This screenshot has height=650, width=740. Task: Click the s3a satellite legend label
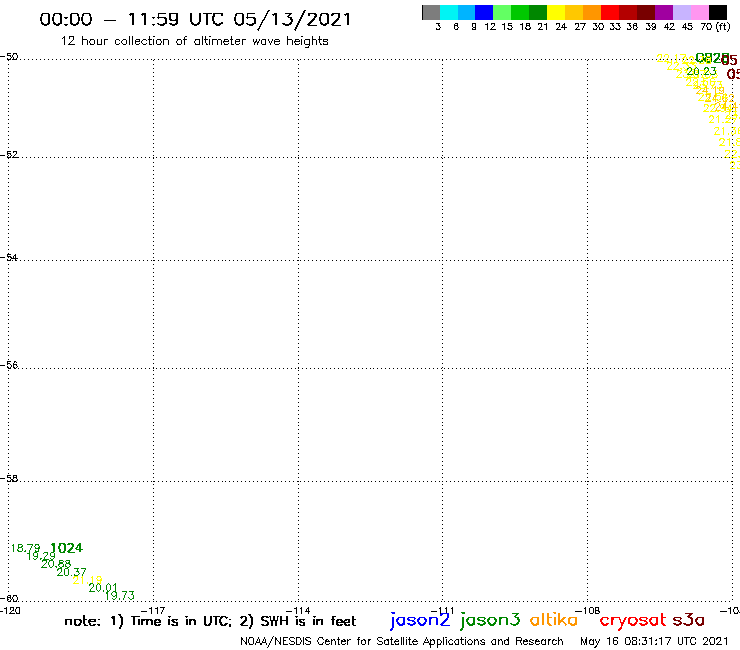point(688,621)
